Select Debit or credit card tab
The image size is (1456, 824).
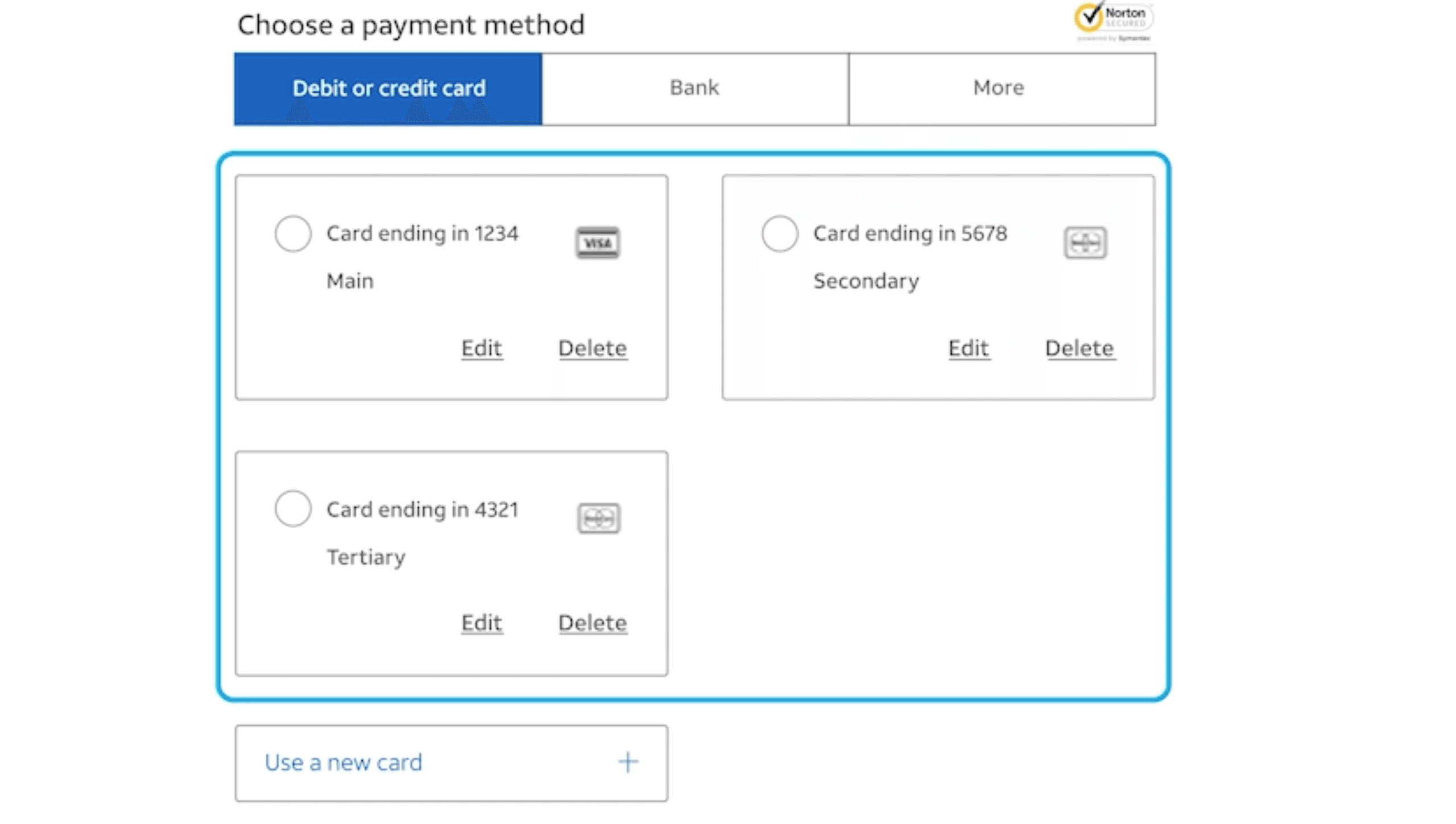pos(388,88)
